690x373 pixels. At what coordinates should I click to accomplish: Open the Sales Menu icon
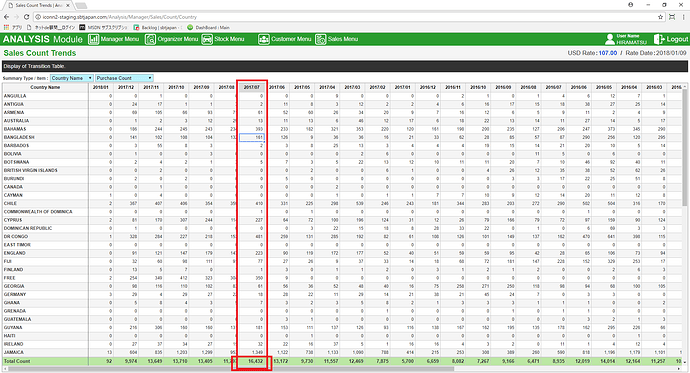click(x=320, y=39)
